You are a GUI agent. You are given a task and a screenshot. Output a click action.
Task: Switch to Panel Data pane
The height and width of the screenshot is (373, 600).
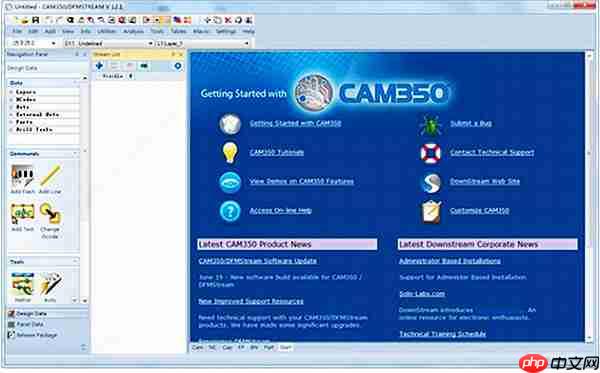tap(30, 324)
